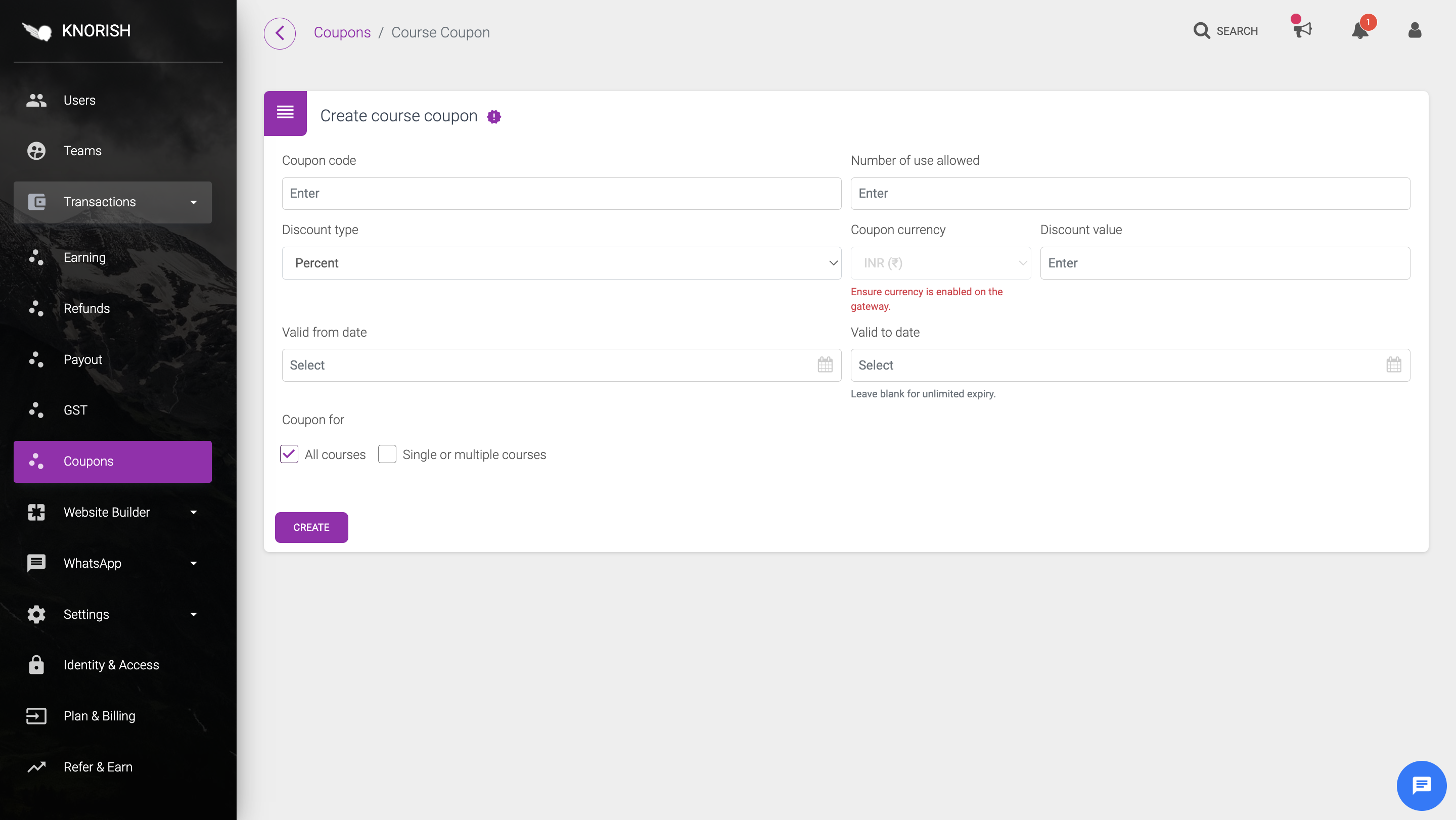Image resolution: width=1456 pixels, height=820 pixels.
Task: Click the red currency gateway warning text
Action: (x=926, y=299)
